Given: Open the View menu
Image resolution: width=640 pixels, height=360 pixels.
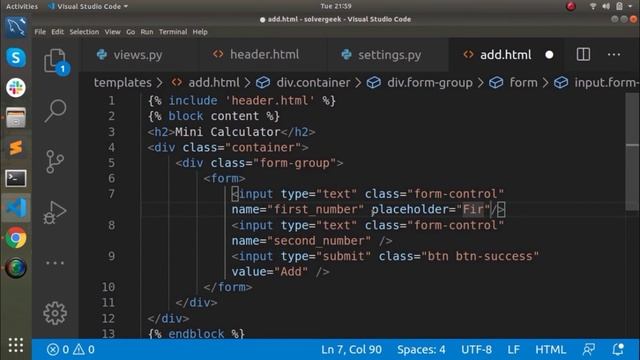Looking at the screenshot, I should [112, 32].
